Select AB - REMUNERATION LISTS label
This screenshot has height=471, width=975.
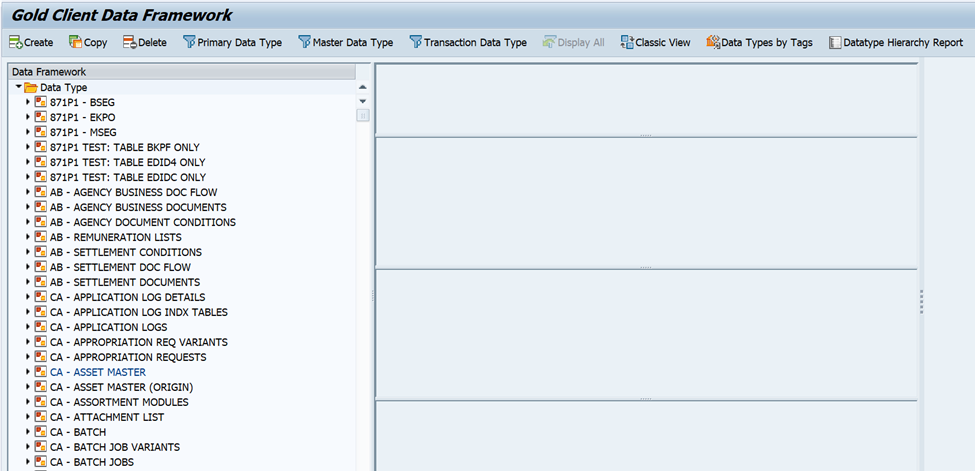pyautogui.click(x=116, y=237)
